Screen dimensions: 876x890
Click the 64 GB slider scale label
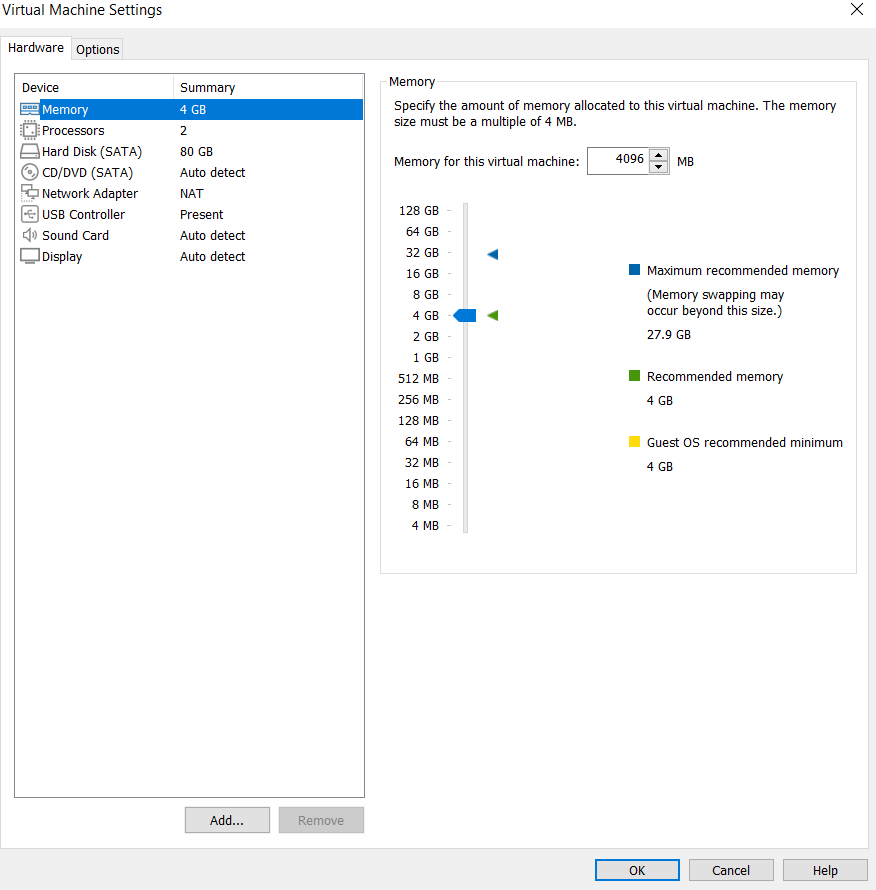tap(422, 232)
